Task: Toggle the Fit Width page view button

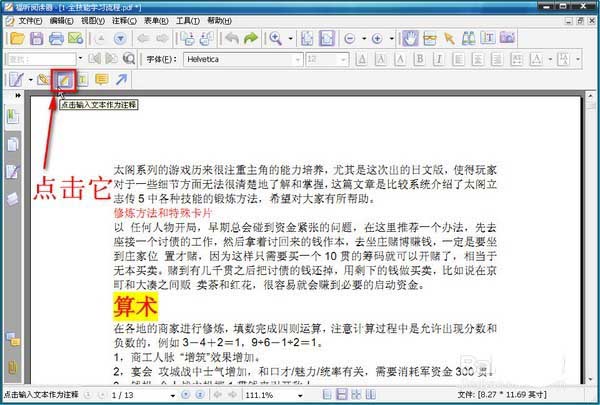Action: [327, 38]
